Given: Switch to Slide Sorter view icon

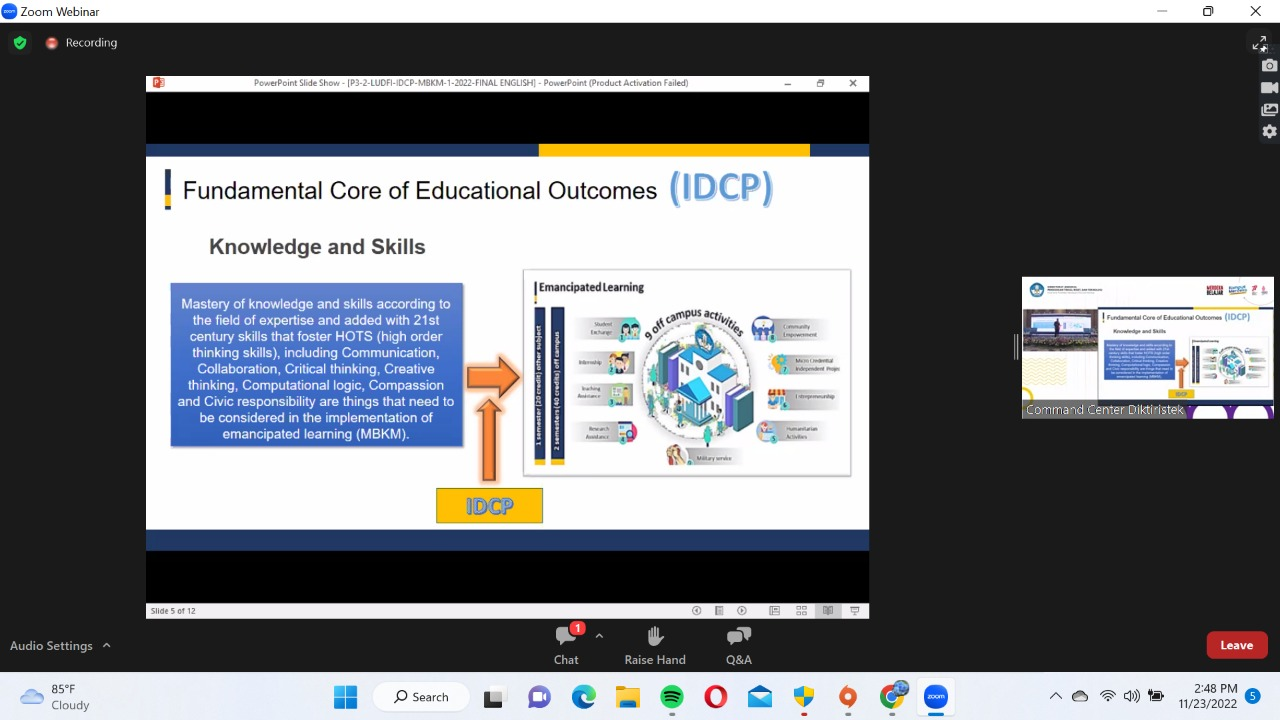Looking at the screenshot, I should click(x=801, y=611).
